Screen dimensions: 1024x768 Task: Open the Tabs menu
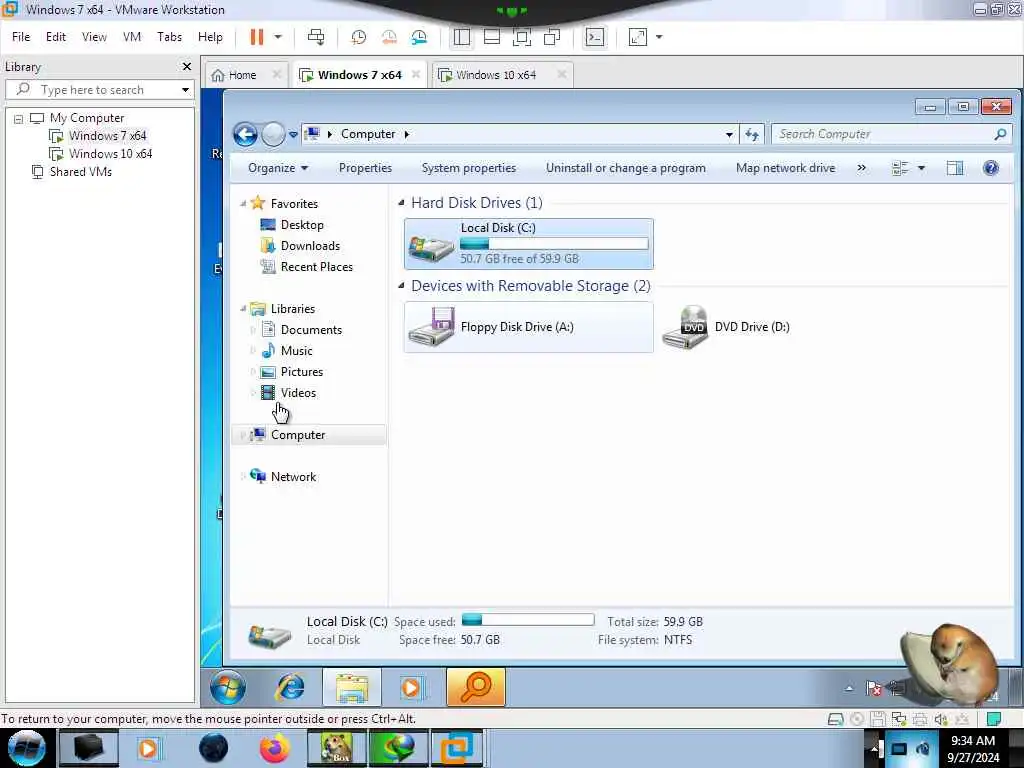(x=169, y=37)
